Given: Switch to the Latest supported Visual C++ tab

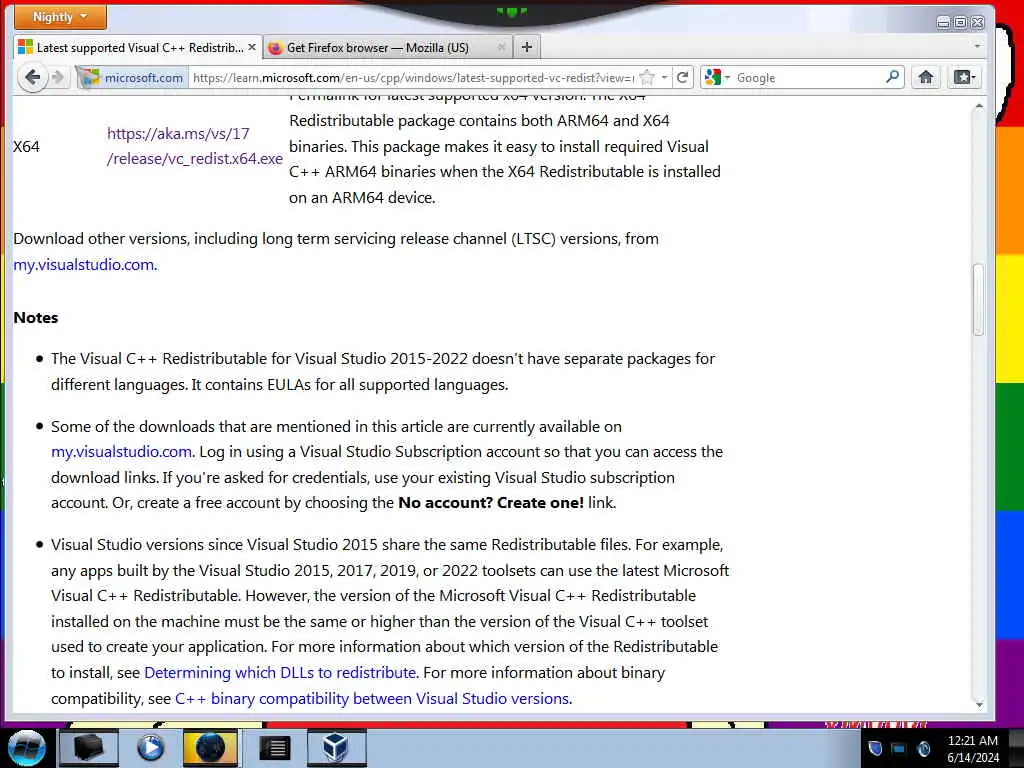Looking at the screenshot, I should 138,48.
